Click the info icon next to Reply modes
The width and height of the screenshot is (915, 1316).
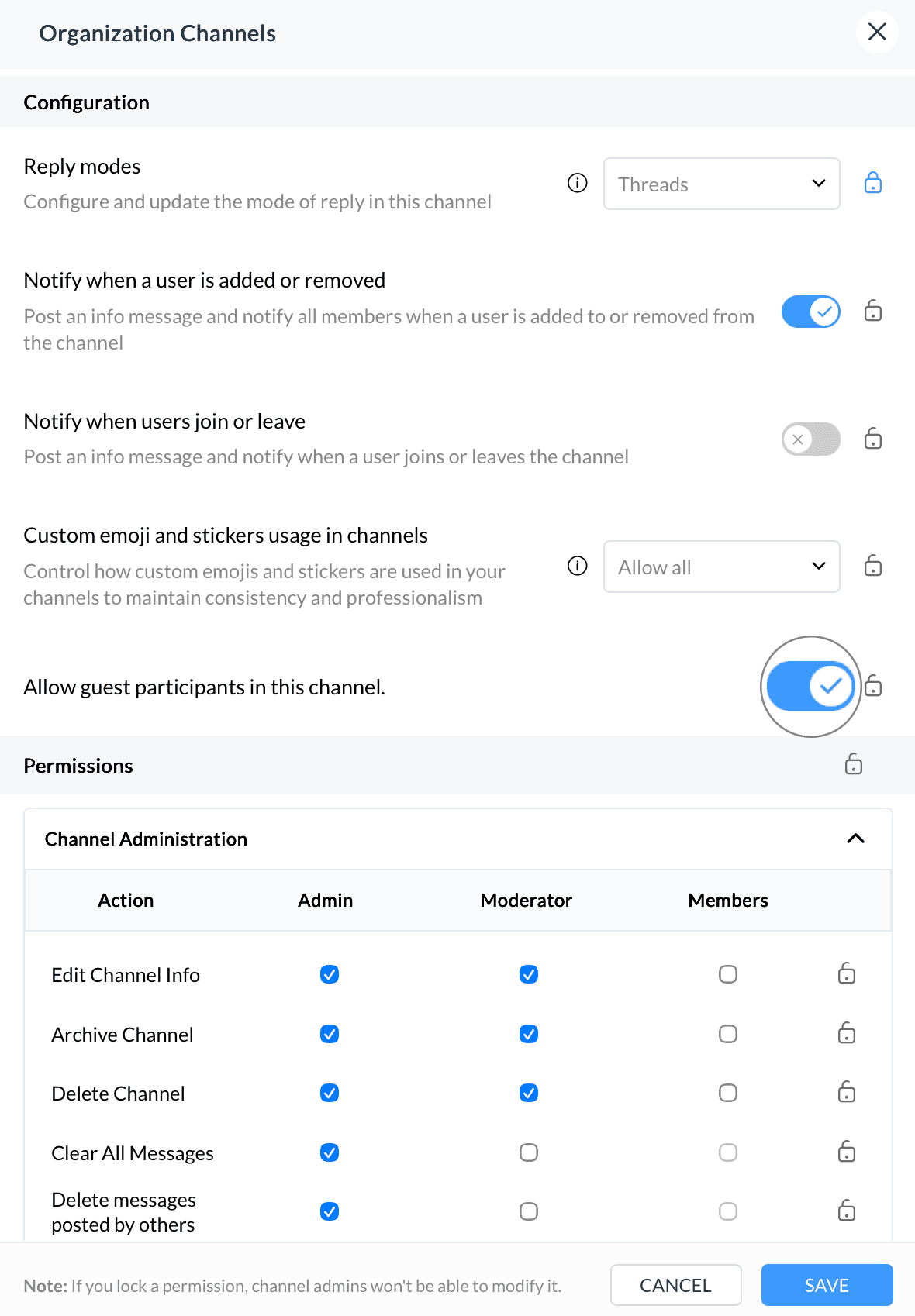(x=578, y=183)
